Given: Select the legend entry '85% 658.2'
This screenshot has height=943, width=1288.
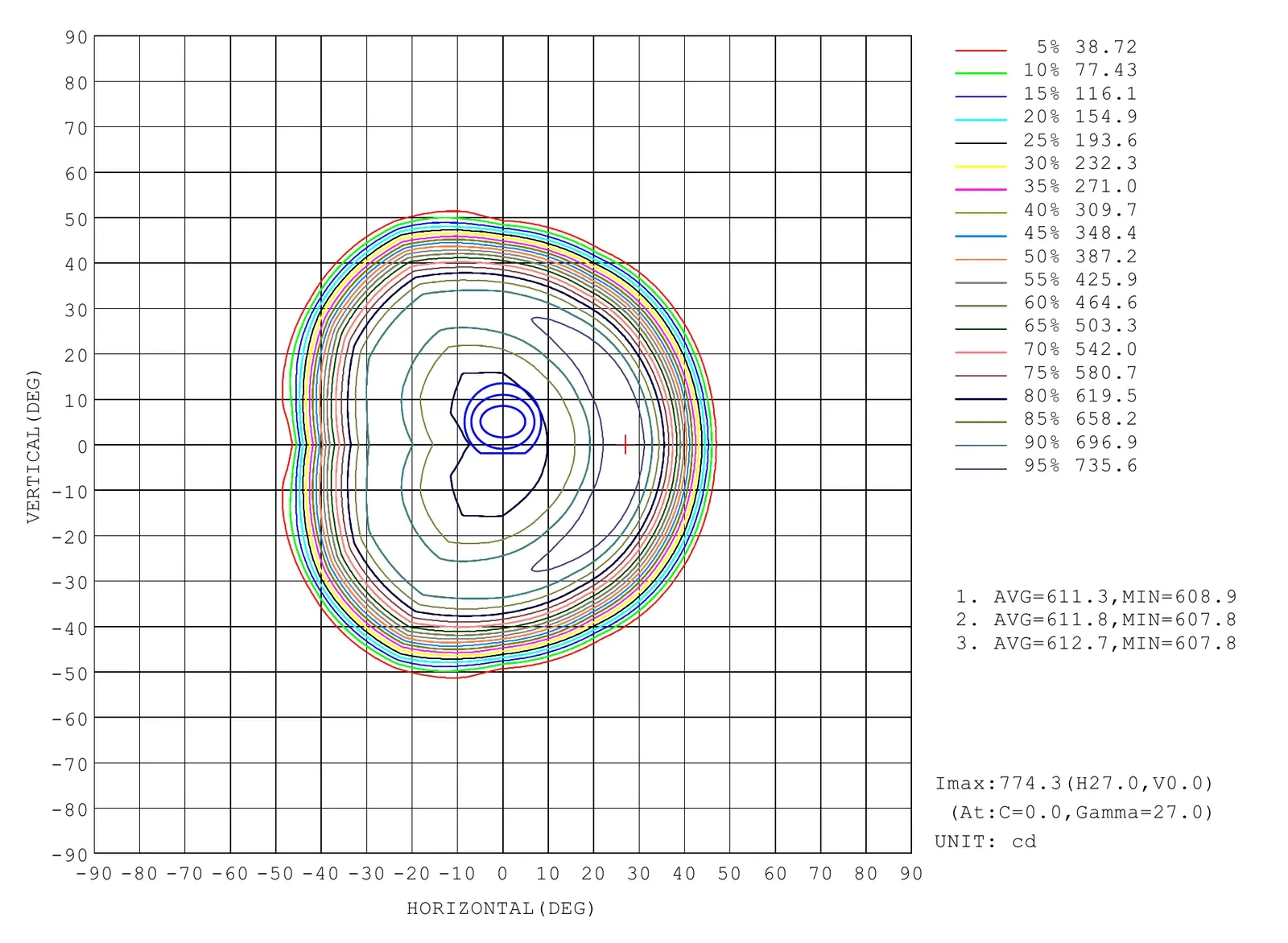Looking at the screenshot, I should click(1046, 419).
